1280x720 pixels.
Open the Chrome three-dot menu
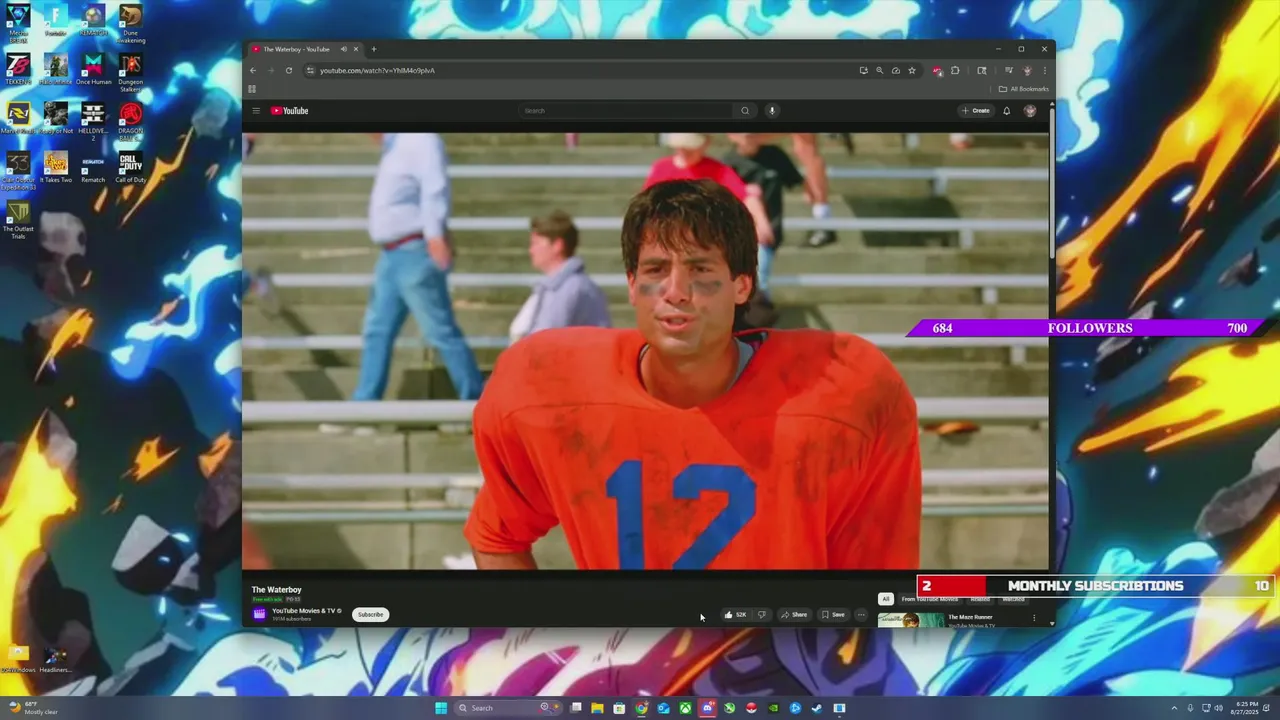(1044, 70)
